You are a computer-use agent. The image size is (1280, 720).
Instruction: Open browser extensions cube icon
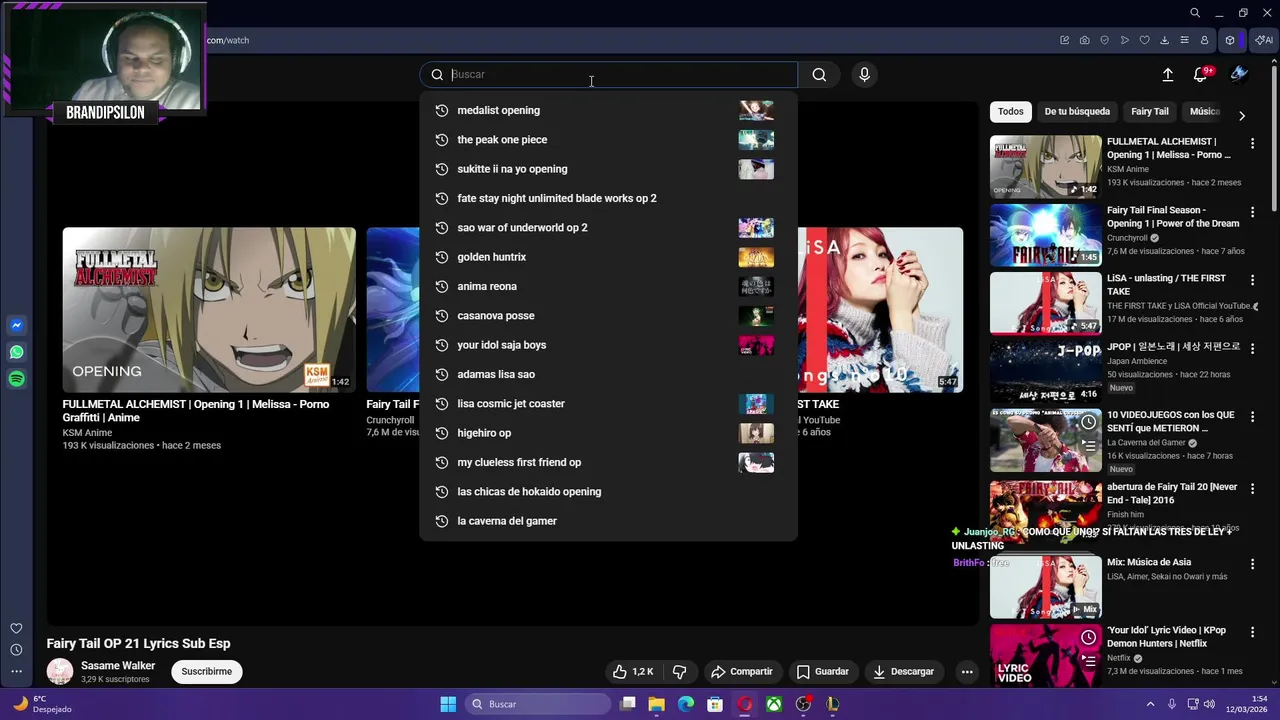[x=1230, y=40]
